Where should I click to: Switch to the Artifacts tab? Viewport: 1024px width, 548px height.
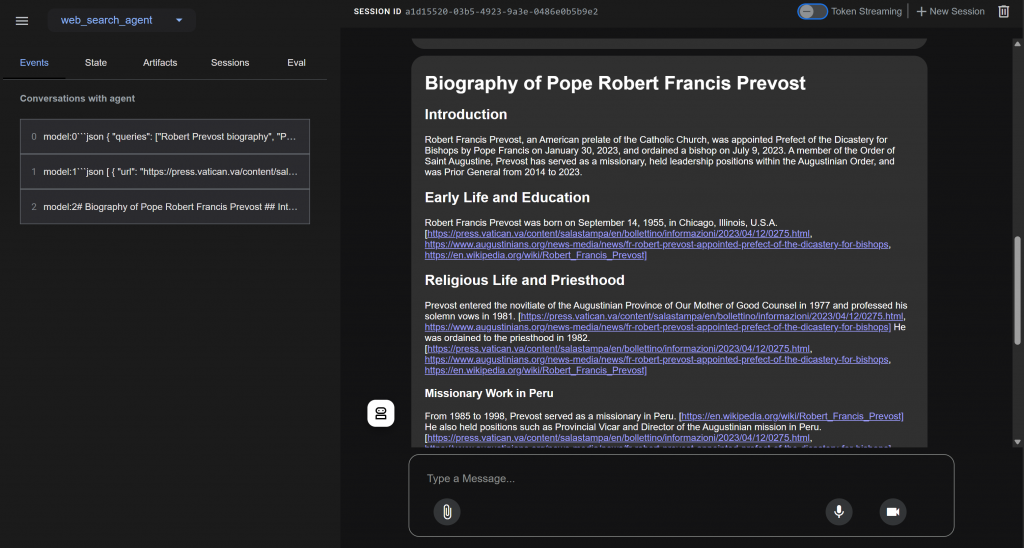(160, 63)
